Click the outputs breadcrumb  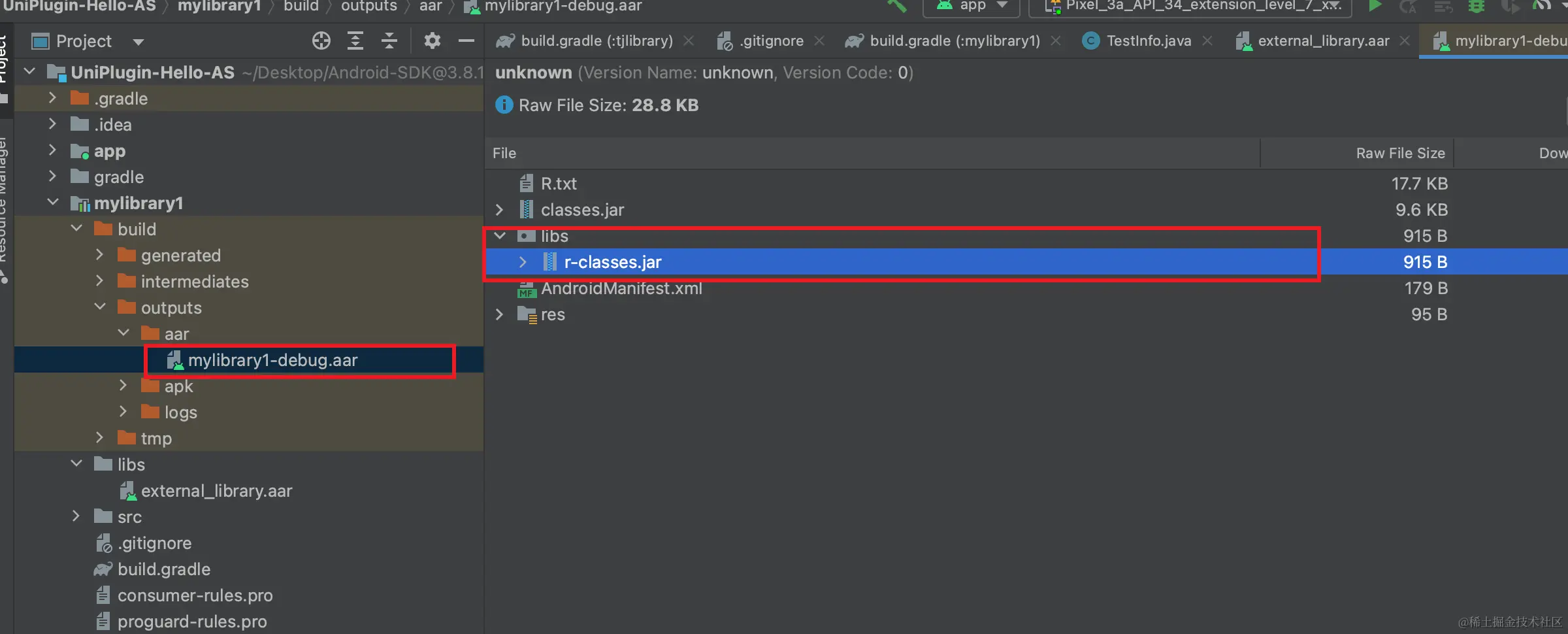tap(369, 7)
